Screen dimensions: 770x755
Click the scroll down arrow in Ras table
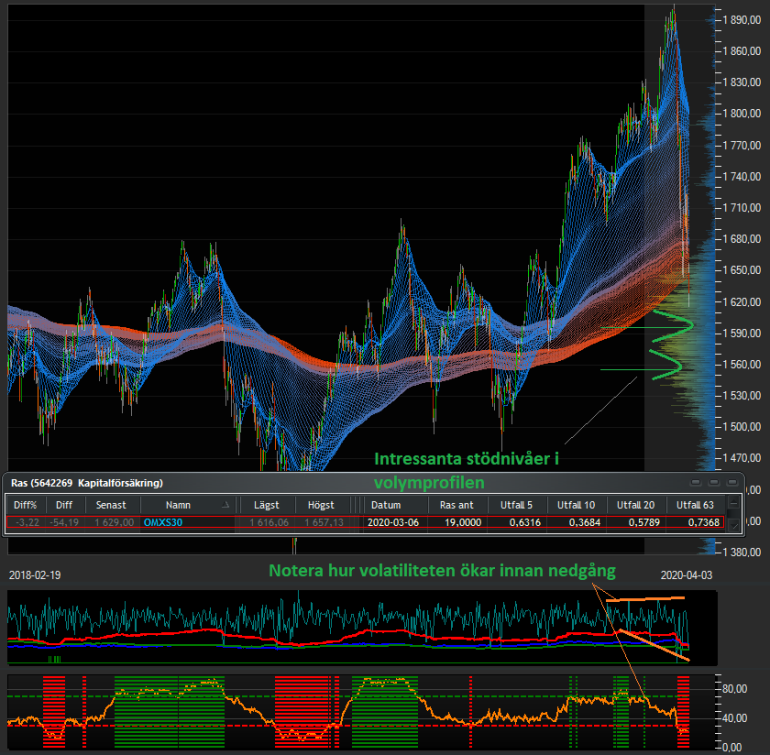734,525
